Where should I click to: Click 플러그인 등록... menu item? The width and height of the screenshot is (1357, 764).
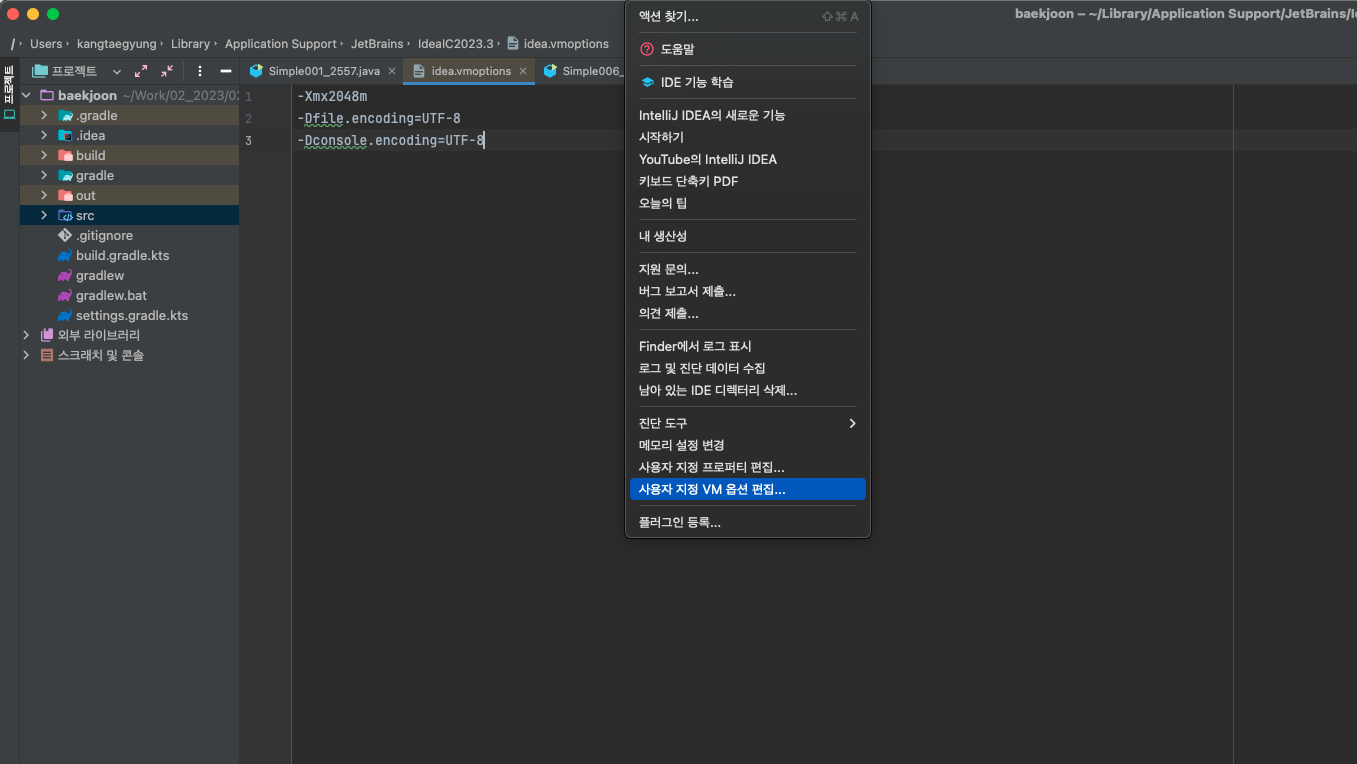coord(748,522)
